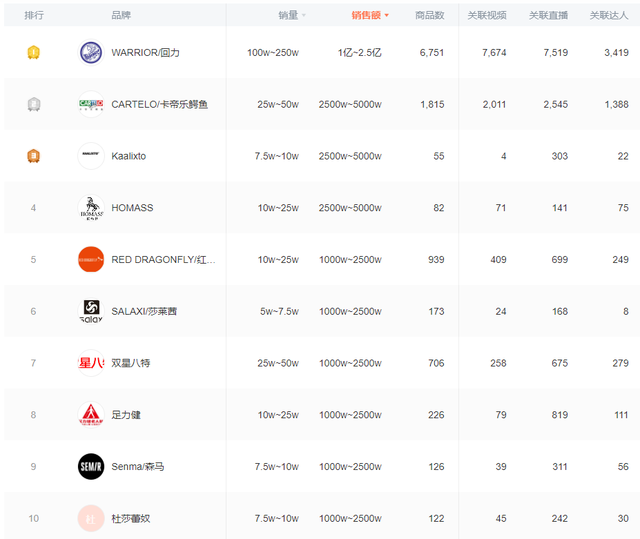Click RED DRAGONFLY product count 939

click(x=436, y=260)
